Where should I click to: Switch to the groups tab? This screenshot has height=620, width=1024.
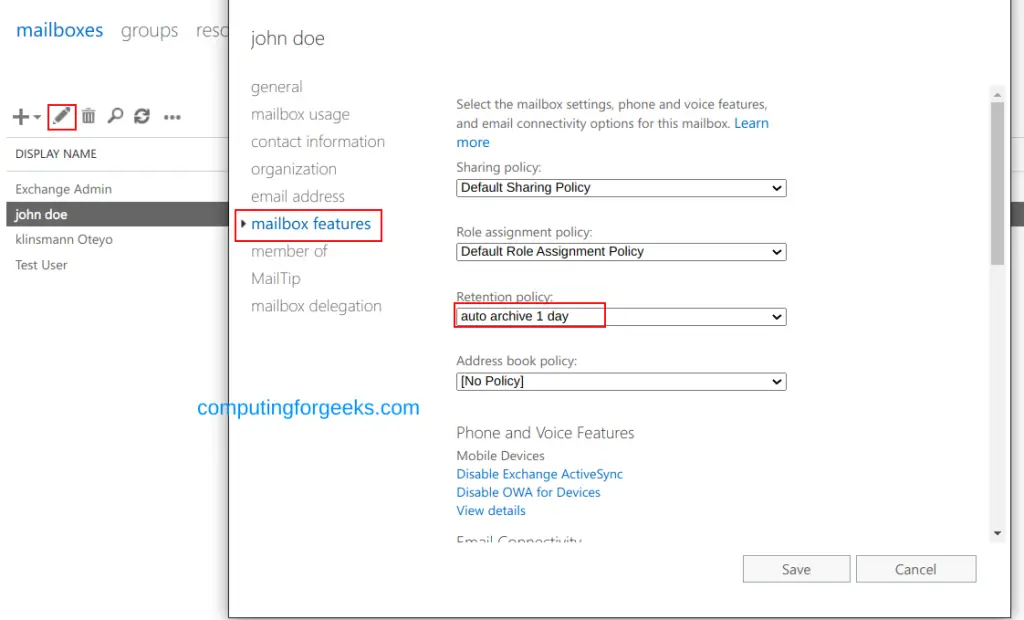(149, 31)
